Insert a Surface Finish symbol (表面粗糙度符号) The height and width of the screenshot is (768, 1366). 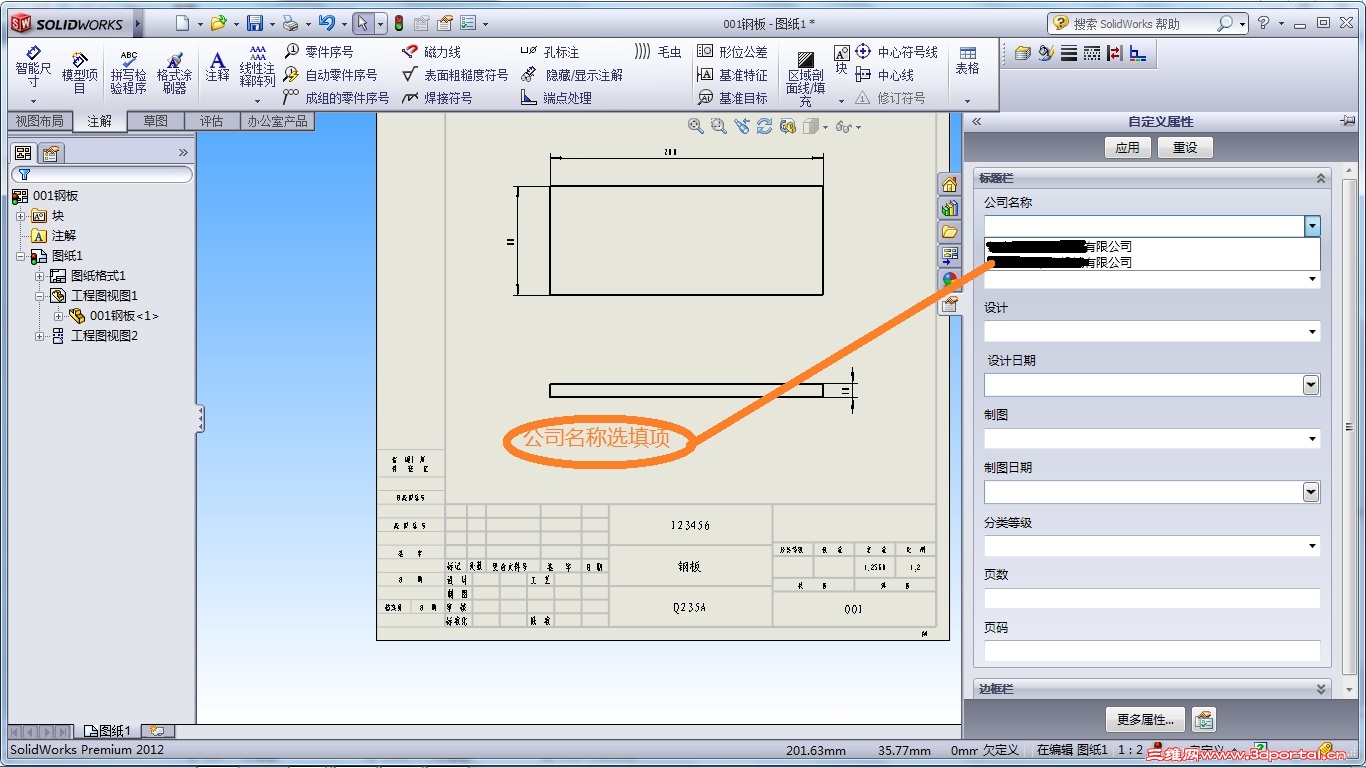[x=455, y=75]
